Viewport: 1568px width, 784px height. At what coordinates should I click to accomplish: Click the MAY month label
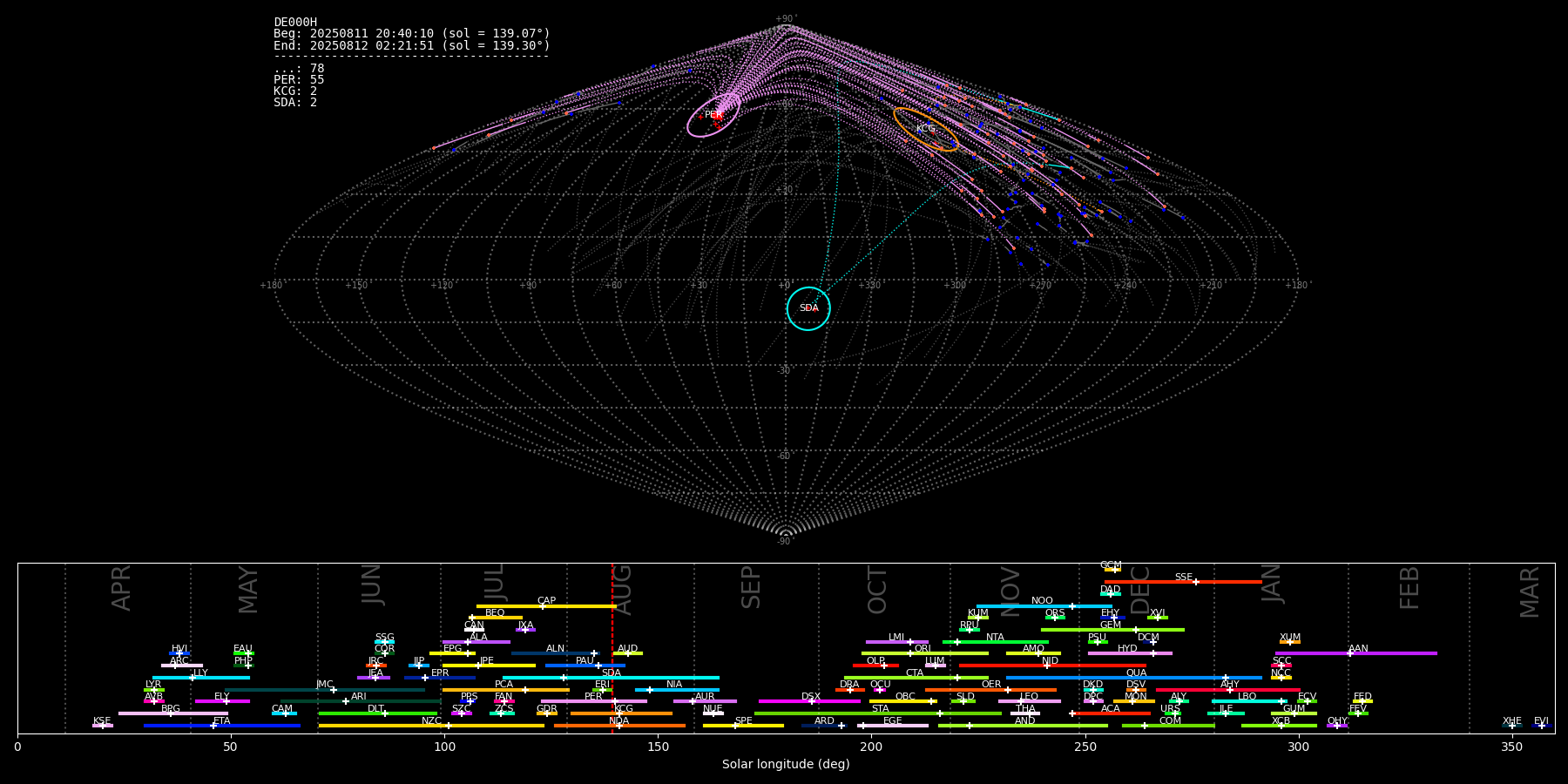(248, 590)
